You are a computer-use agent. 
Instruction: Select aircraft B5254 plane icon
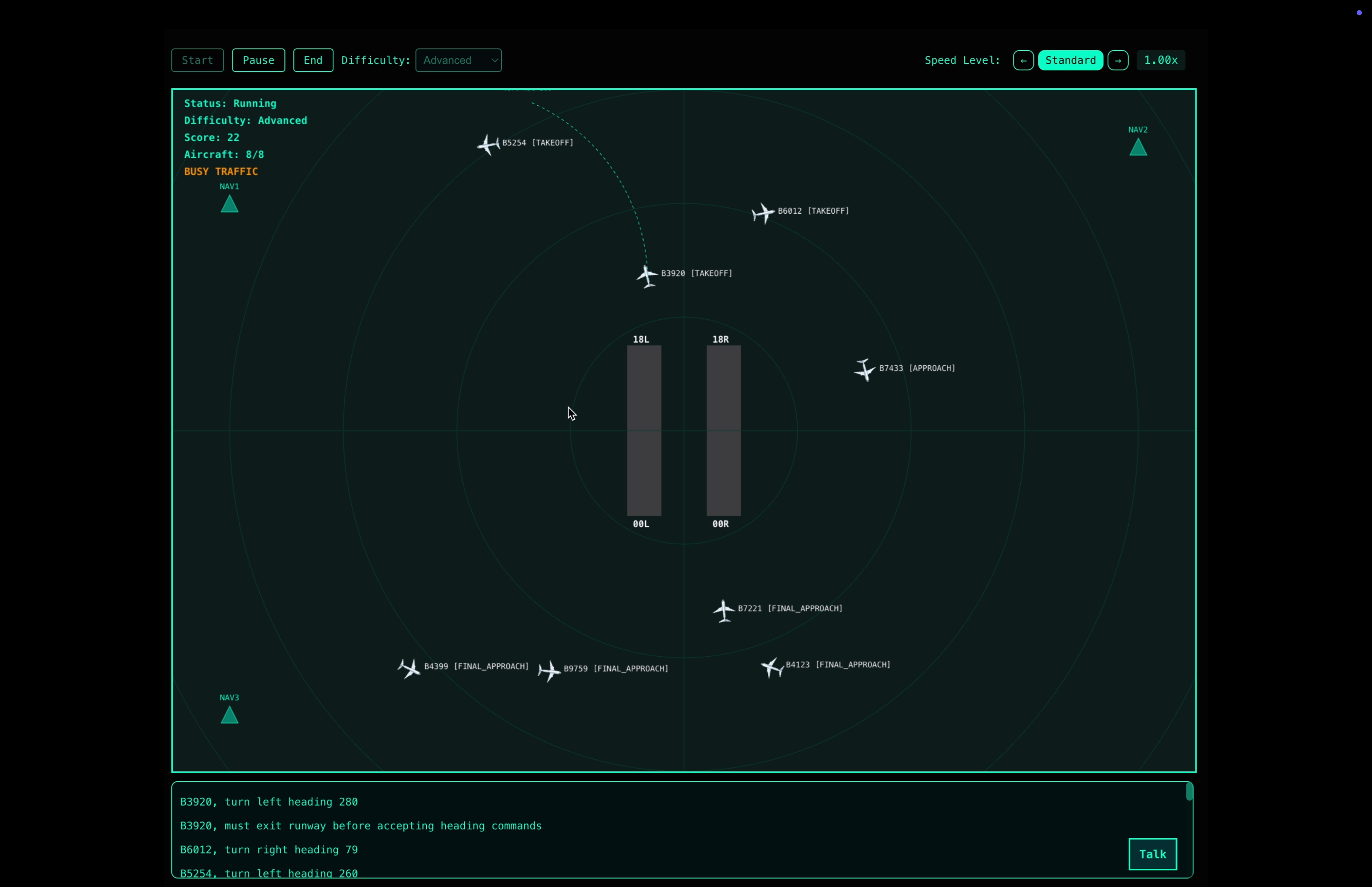click(489, 145)
